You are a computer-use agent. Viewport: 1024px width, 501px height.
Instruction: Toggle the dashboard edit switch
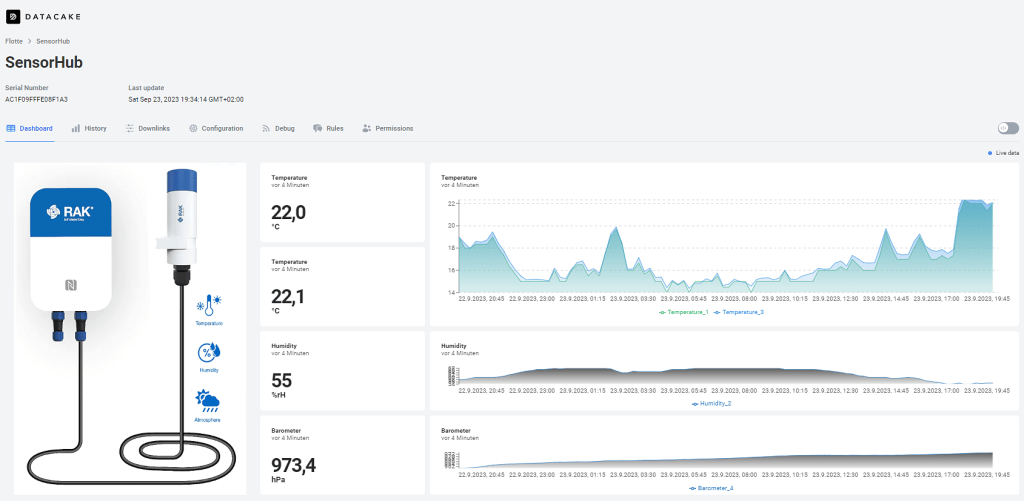1007,128
